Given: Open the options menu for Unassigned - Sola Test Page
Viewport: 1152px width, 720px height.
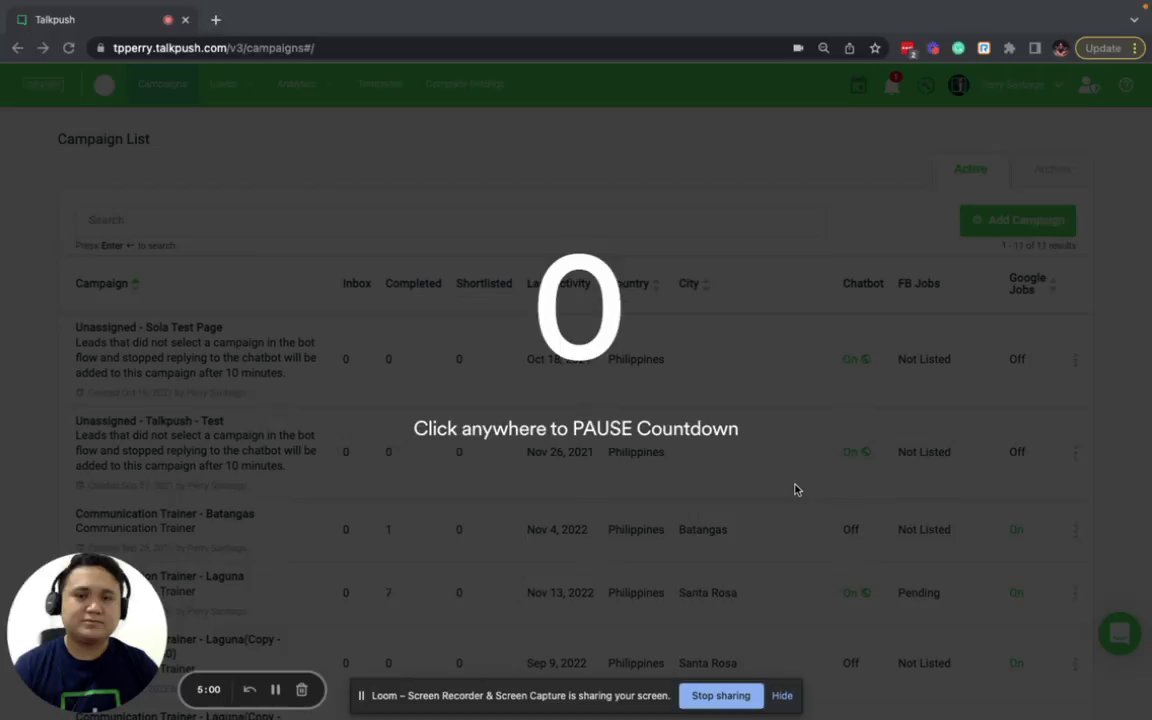Looking at the screenshot, I should (x=1075, y=359).
